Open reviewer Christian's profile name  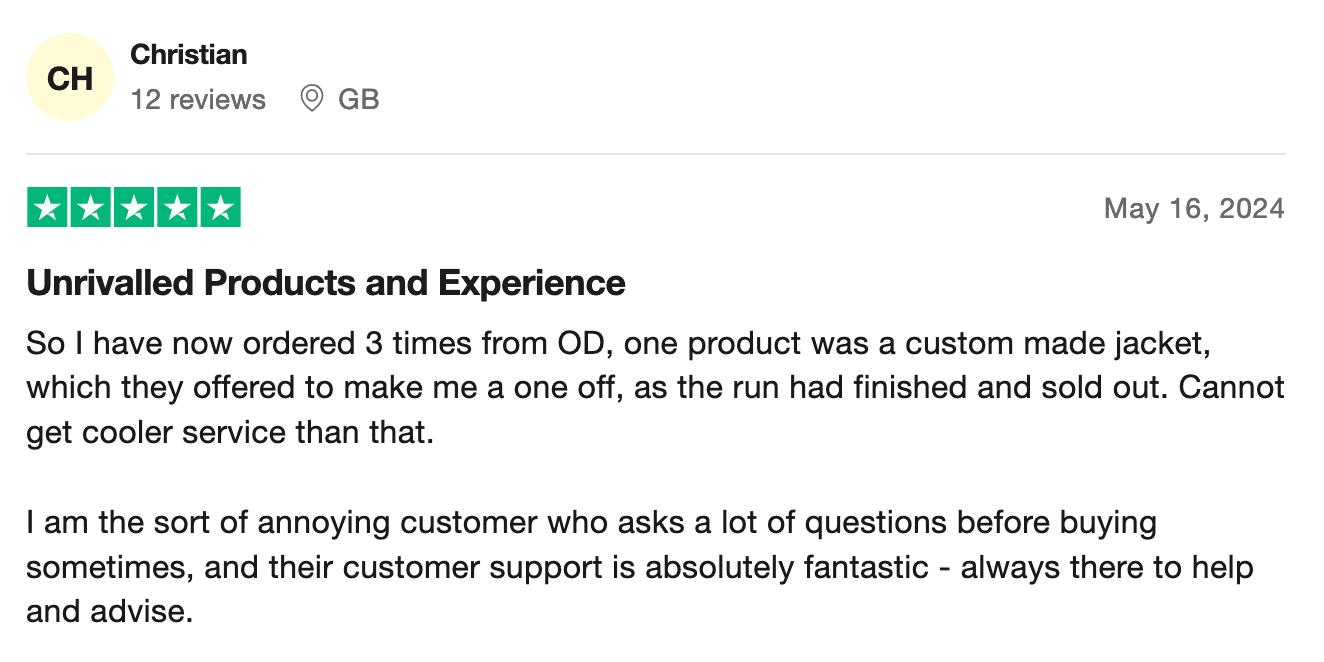(189, 54)
